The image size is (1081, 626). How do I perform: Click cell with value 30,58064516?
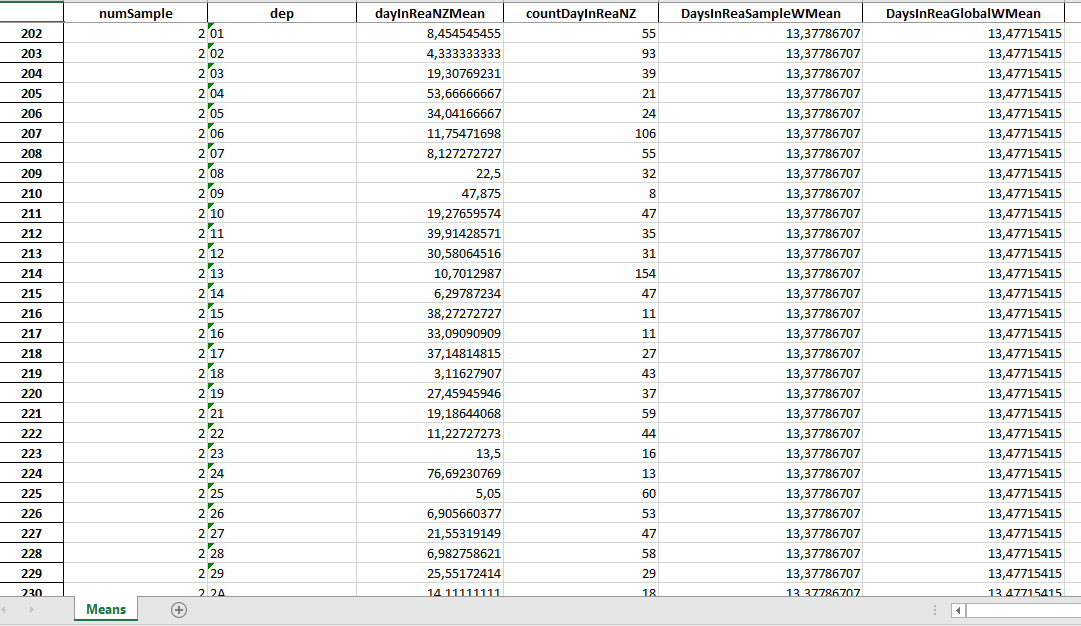pyautogui.click(x=430, y=254)
